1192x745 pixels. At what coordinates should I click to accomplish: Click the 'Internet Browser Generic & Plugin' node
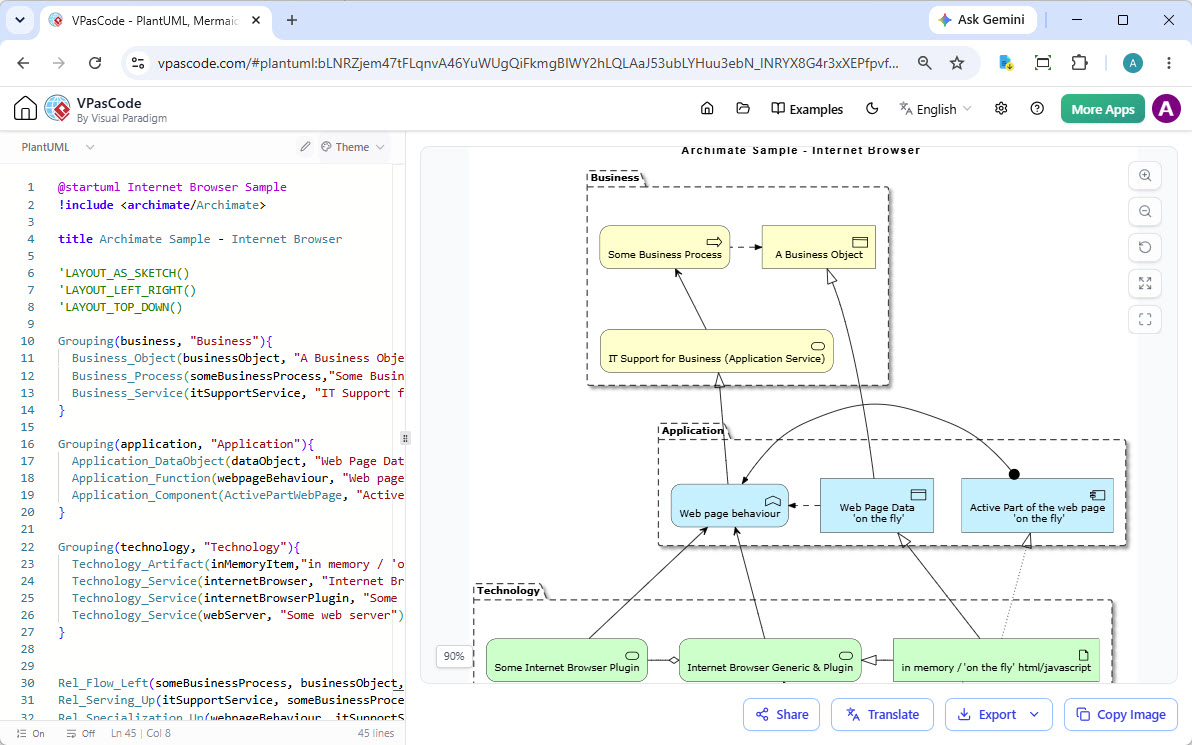770,660
